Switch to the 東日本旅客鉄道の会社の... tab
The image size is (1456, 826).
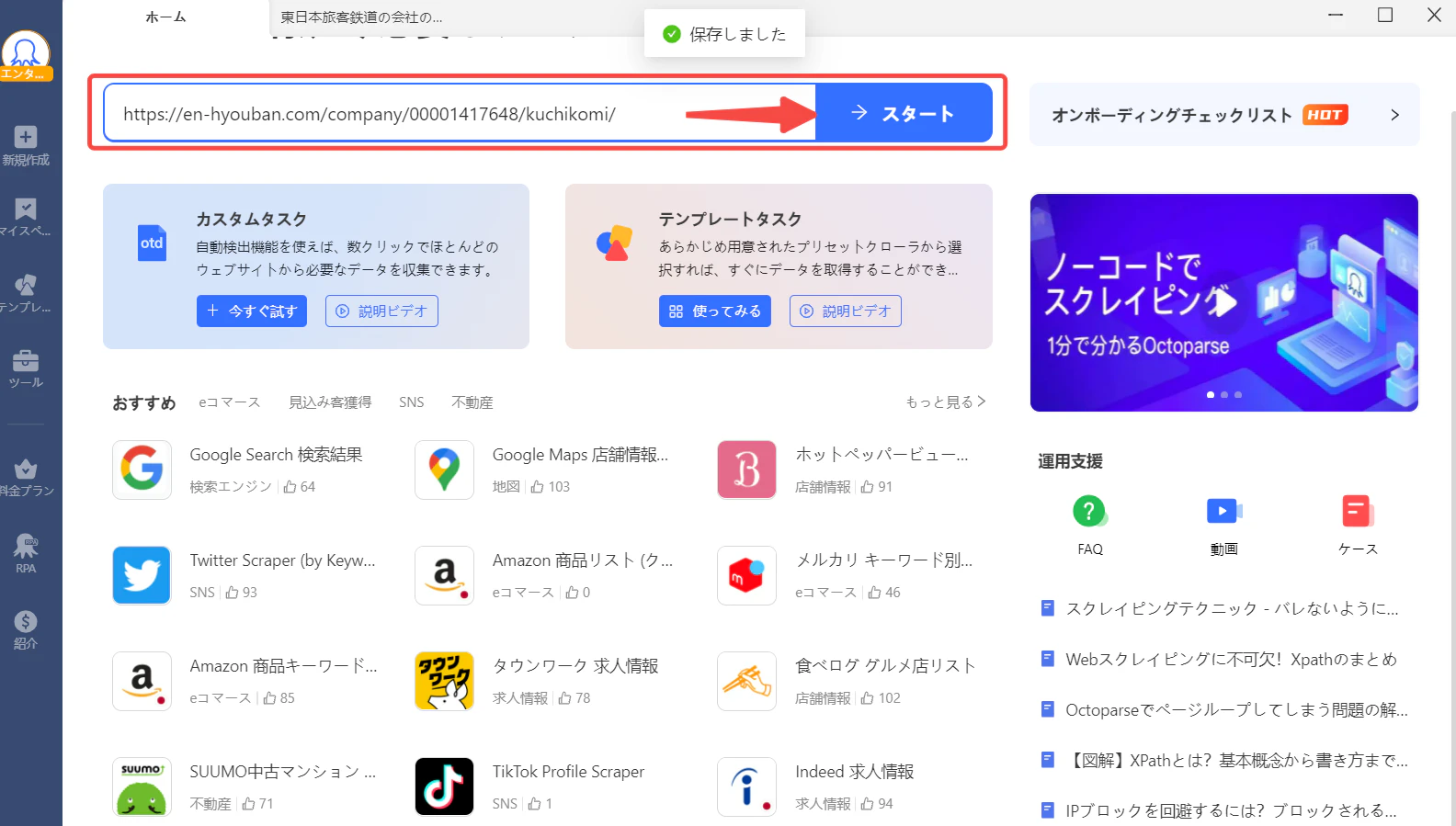(x=361, y=17)
